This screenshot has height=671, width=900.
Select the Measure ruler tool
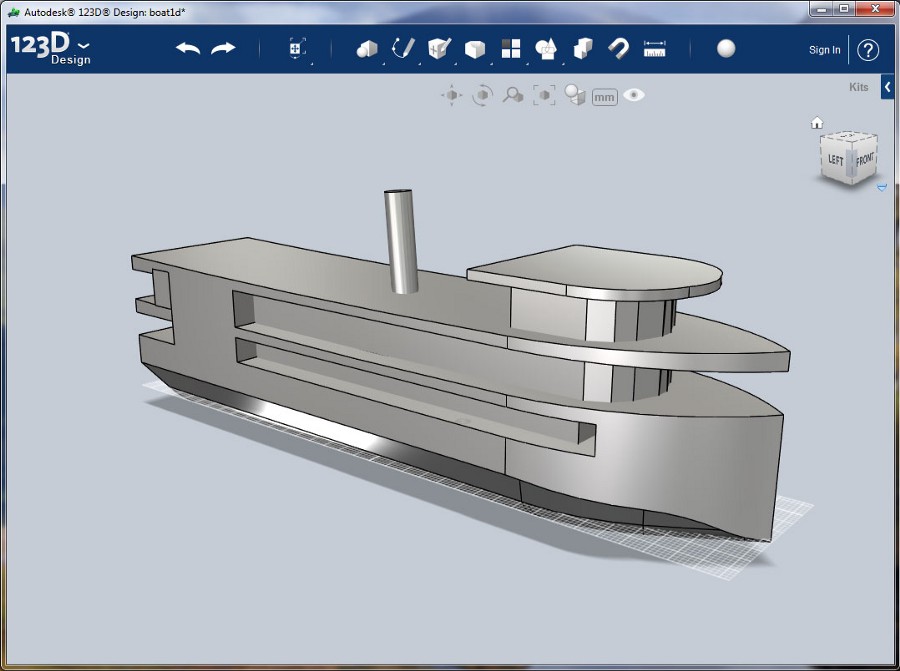[x=655, y=49]
